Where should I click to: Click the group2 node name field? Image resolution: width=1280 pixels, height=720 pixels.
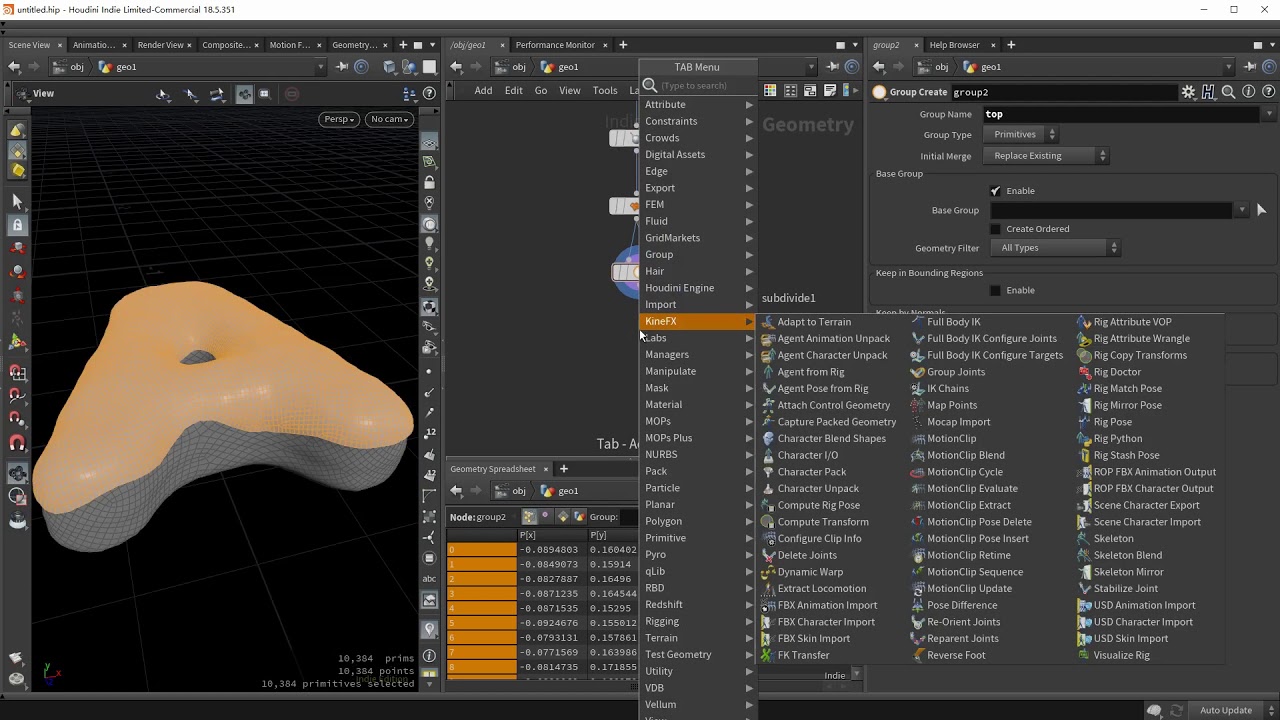(x=1063, y=92)
